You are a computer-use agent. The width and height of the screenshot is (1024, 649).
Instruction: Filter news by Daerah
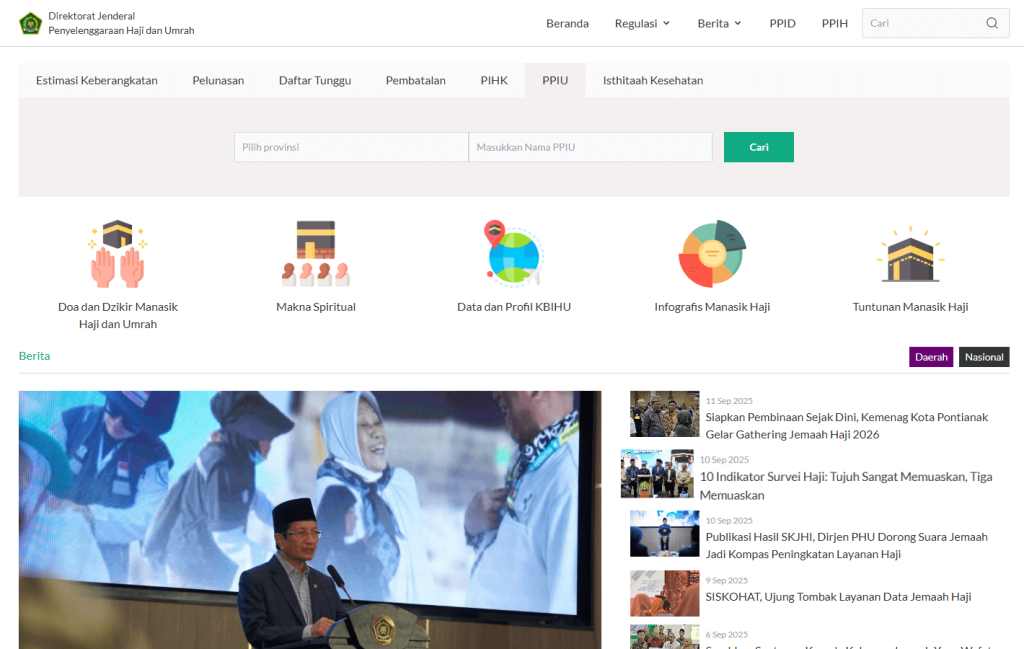tap(930, 357)
